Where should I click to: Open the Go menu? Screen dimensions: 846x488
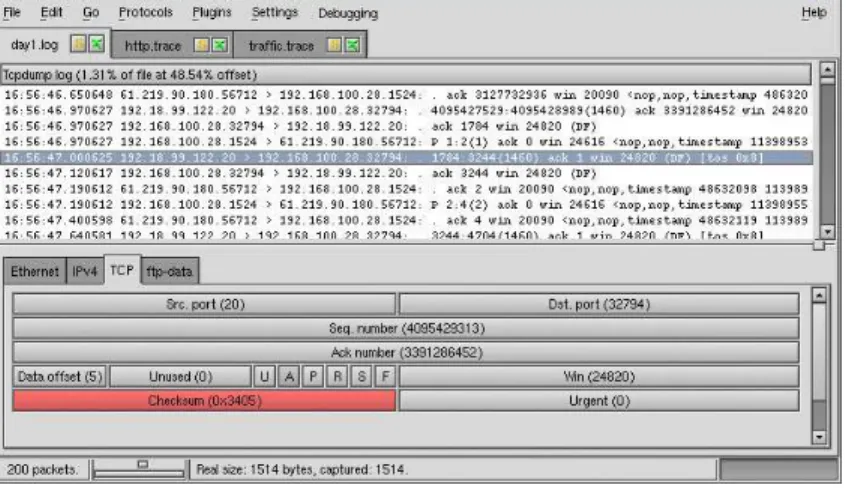tap(91, 12)
